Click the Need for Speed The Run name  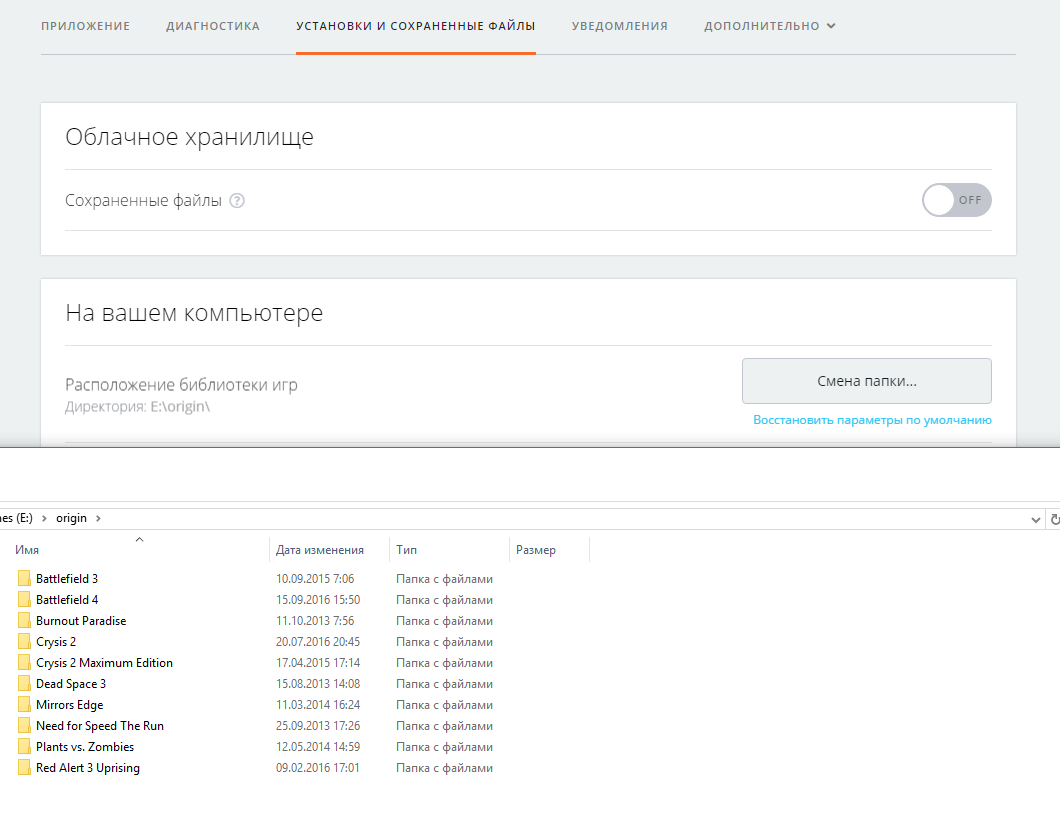pos(100,726)
